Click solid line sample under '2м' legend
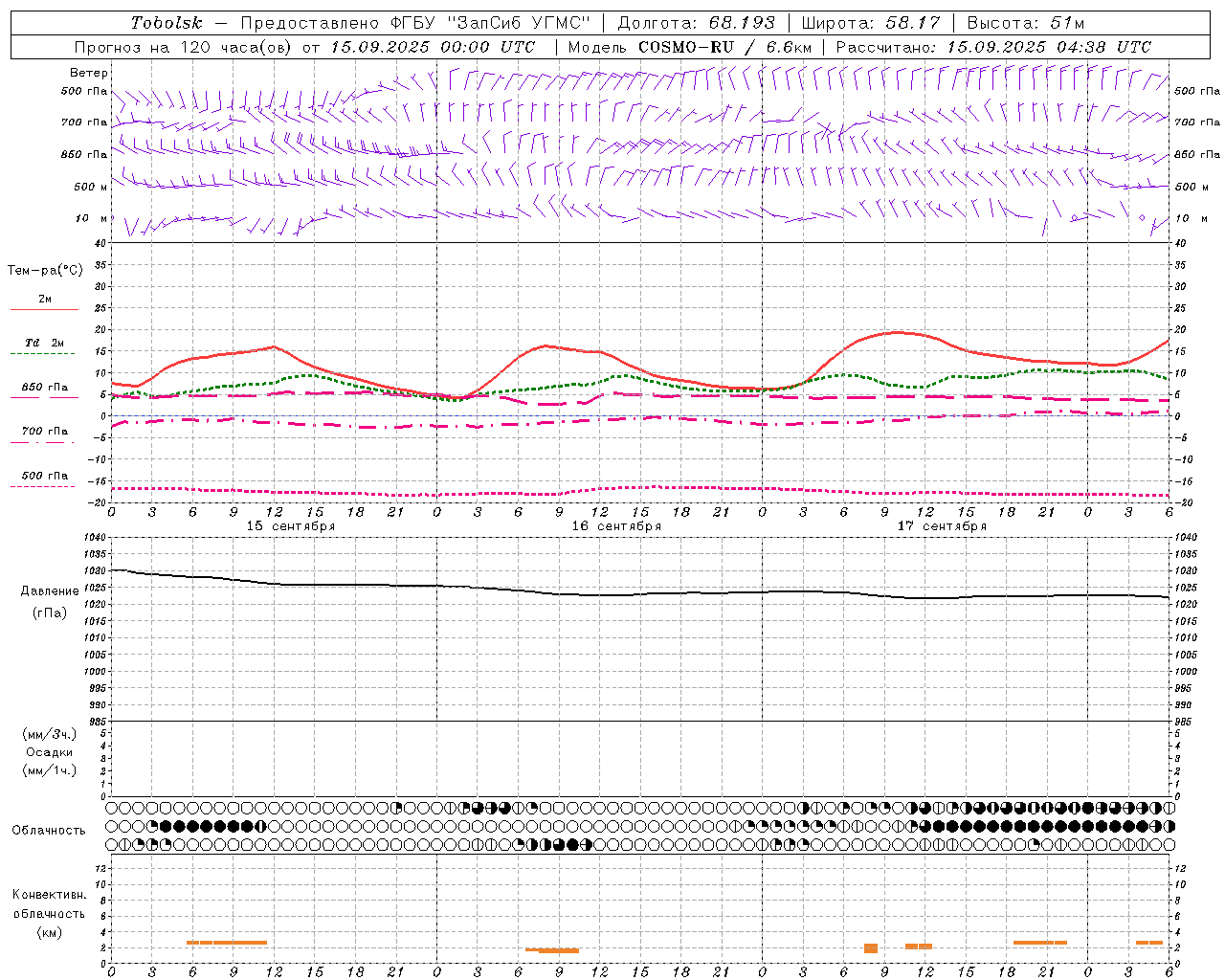The height and width of the screenshot is (980, 1225). [x=44, y=310]
